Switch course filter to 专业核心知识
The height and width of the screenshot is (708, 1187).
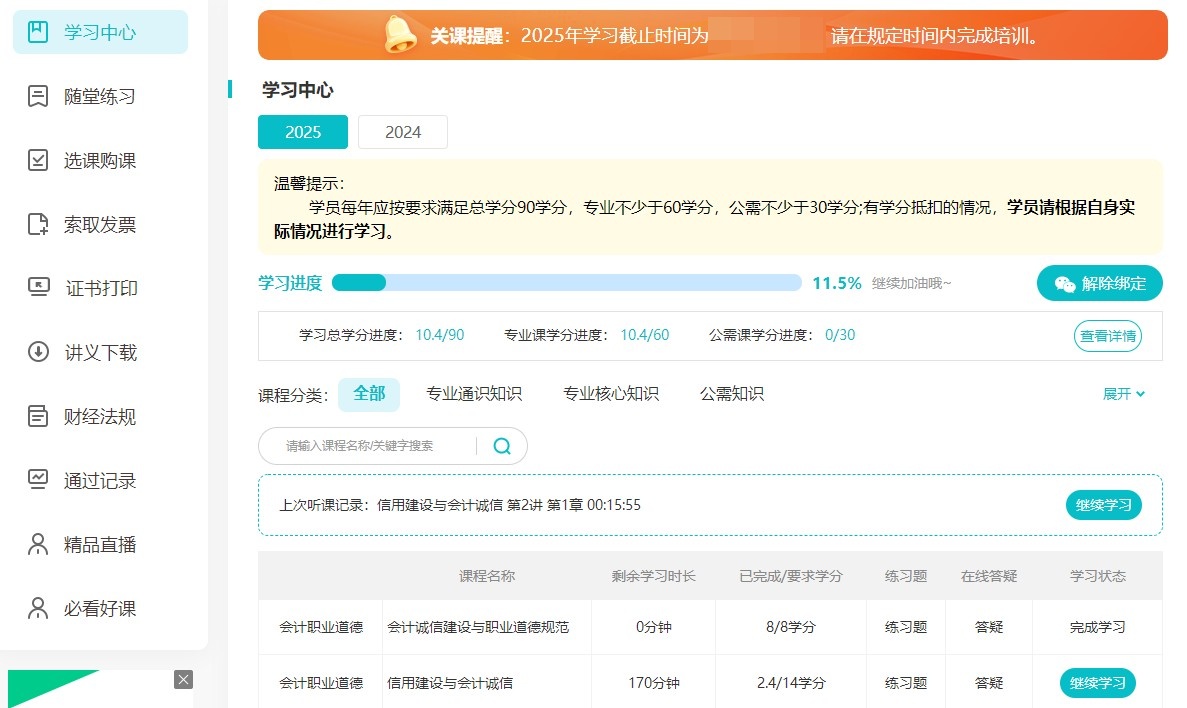click(610, 394)
